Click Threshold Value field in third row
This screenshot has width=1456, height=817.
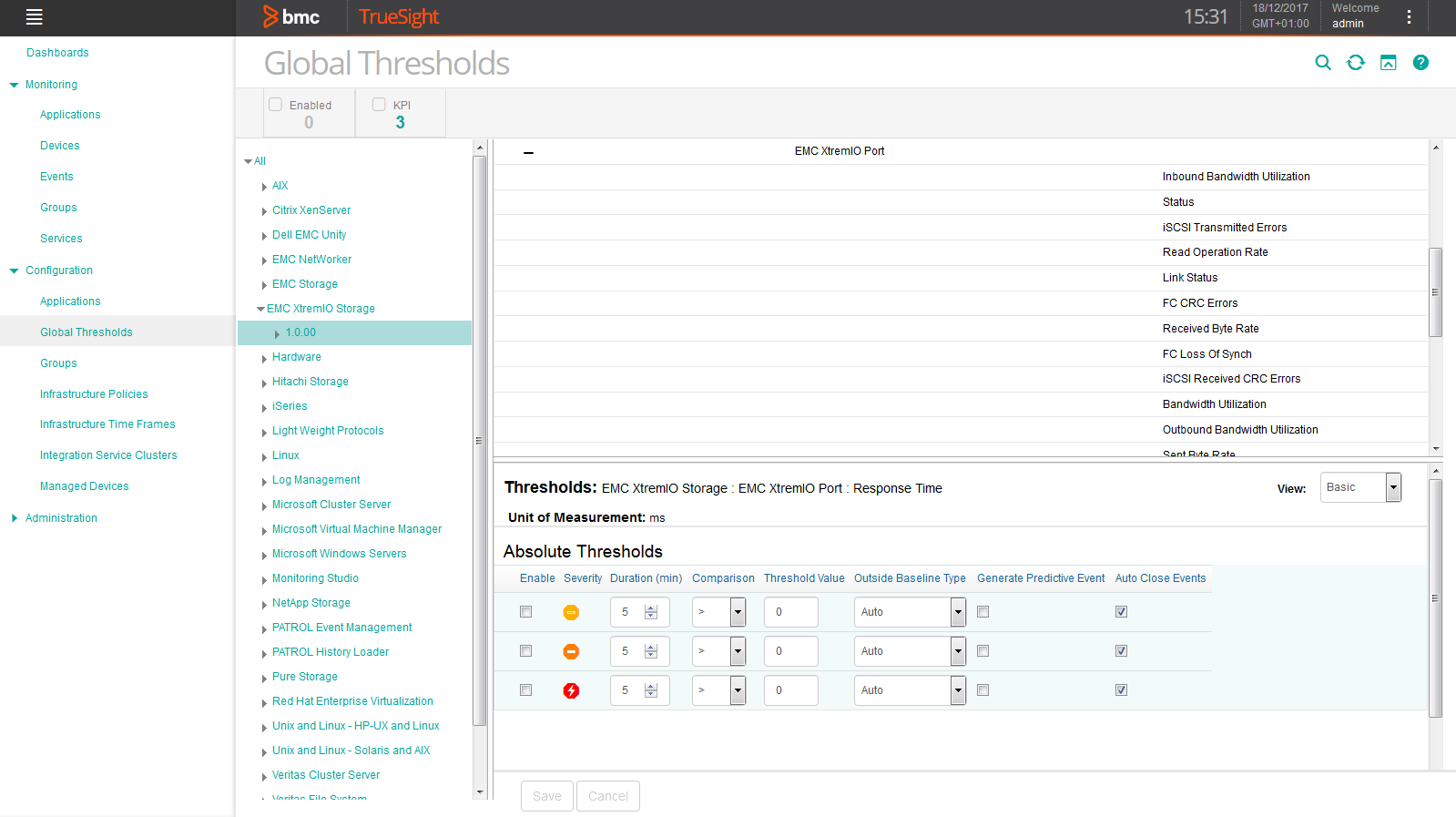coord(791,690)
